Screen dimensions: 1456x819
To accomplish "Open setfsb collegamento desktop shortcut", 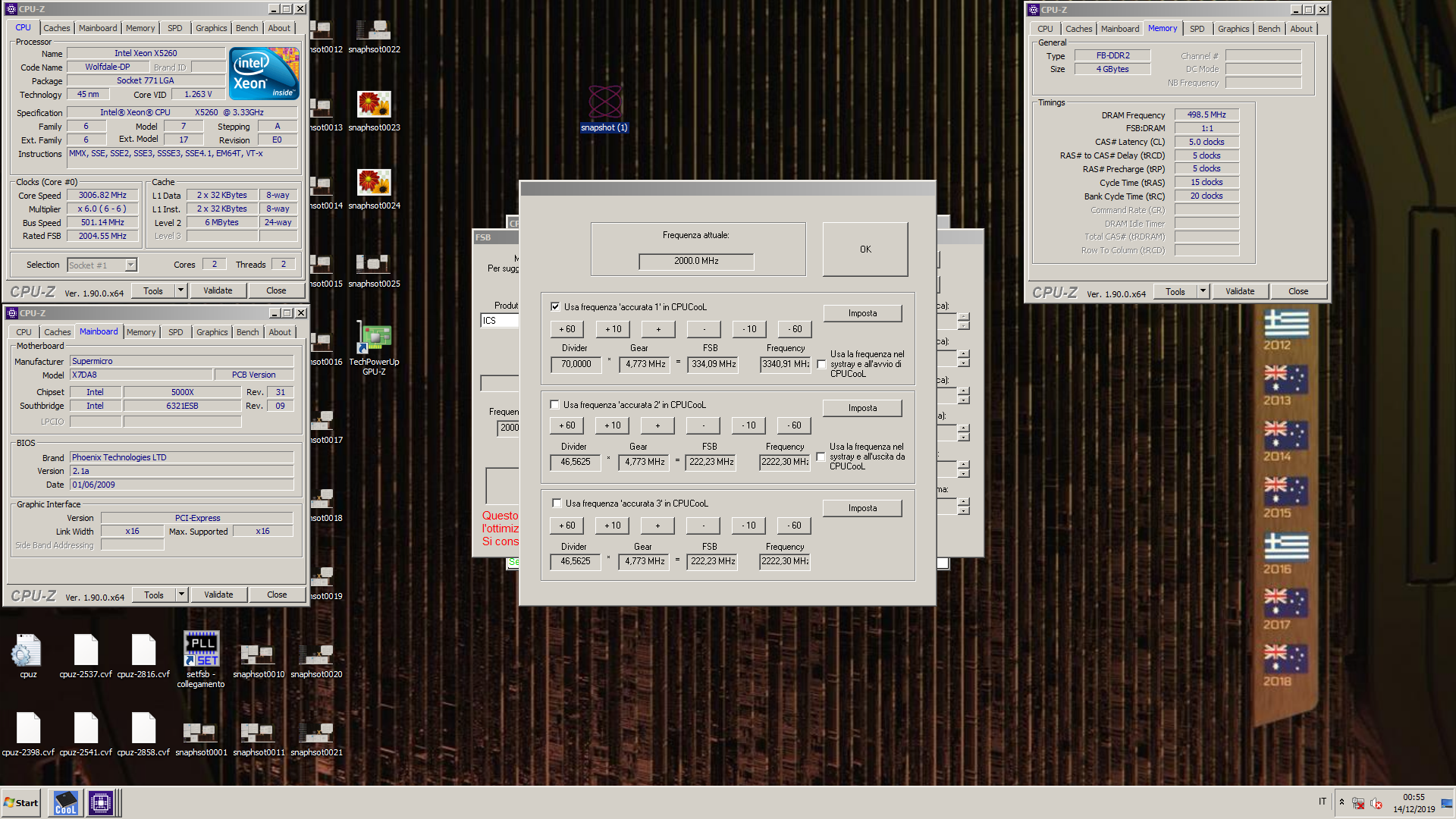I will click(x=201, y=660).
